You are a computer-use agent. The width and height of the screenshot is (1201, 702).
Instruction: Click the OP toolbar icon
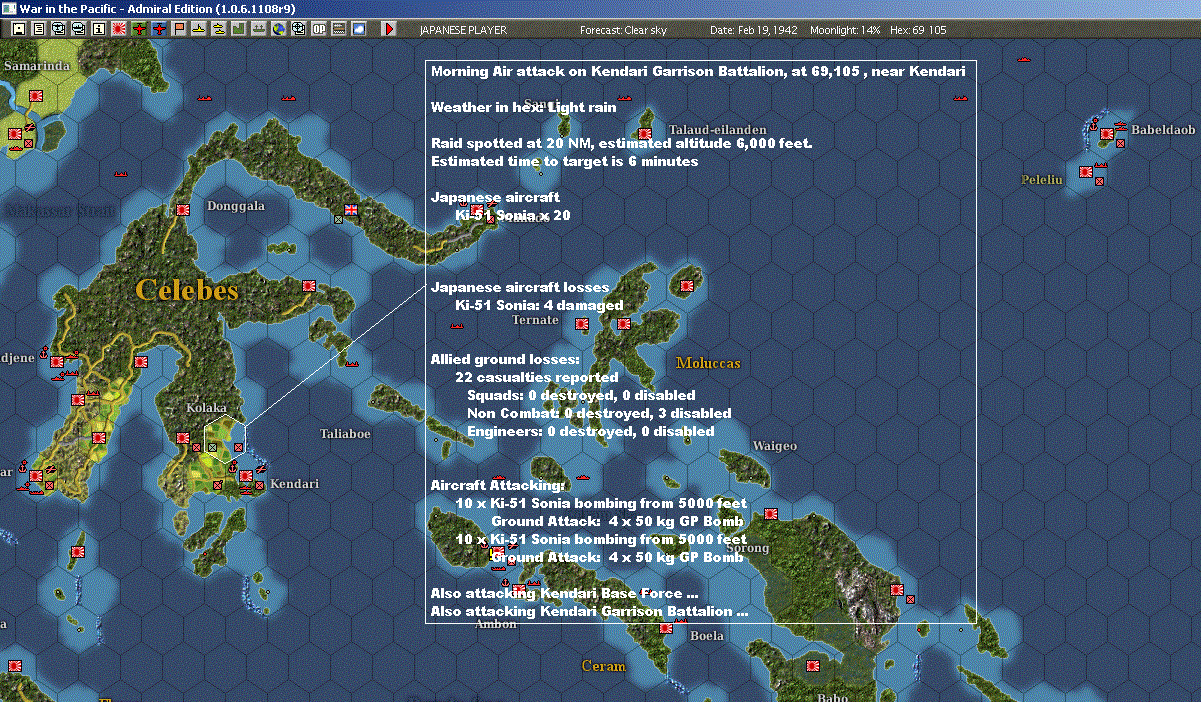319,29
